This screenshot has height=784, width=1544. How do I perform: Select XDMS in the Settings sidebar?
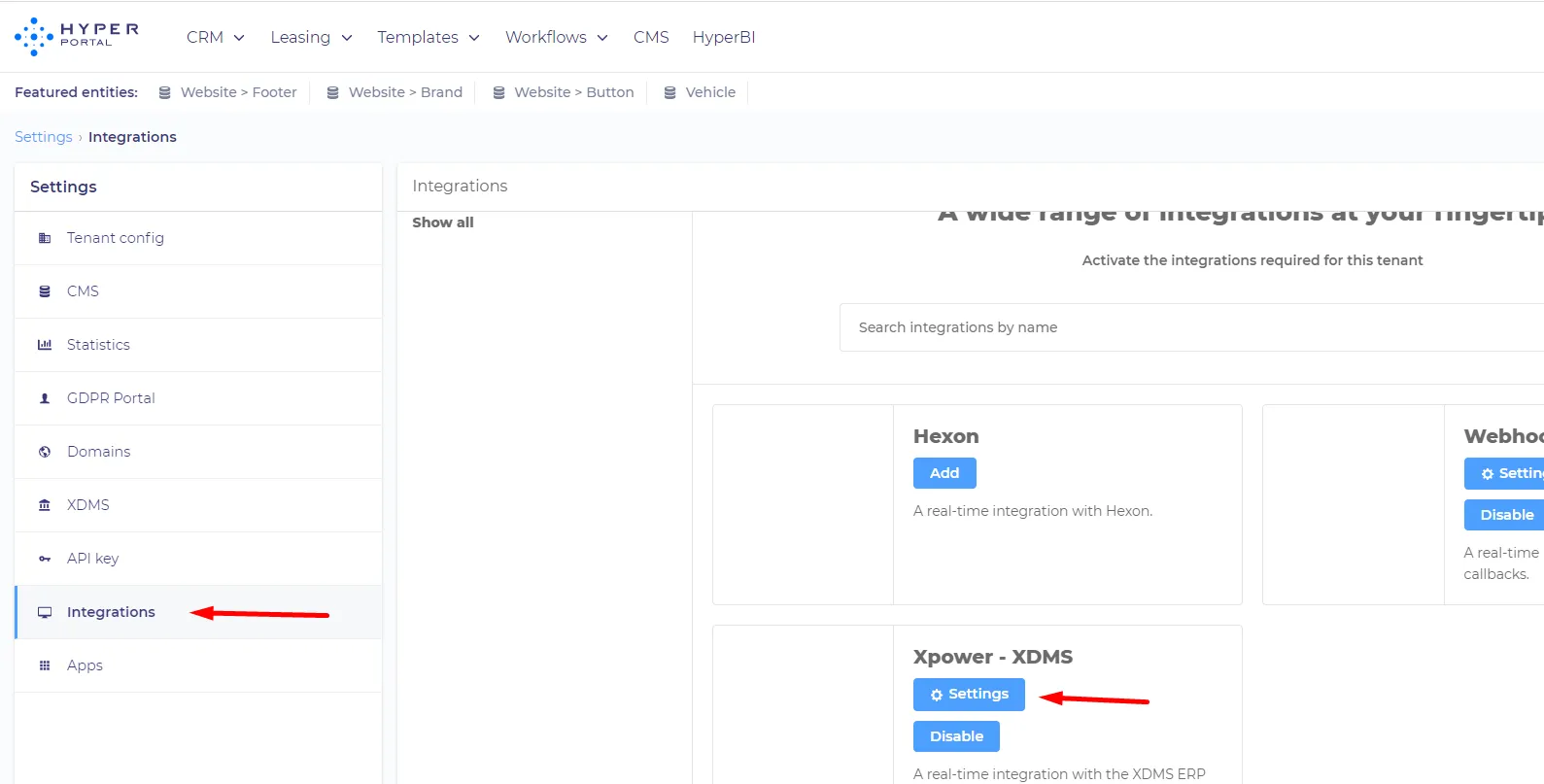tap(198, 505)
